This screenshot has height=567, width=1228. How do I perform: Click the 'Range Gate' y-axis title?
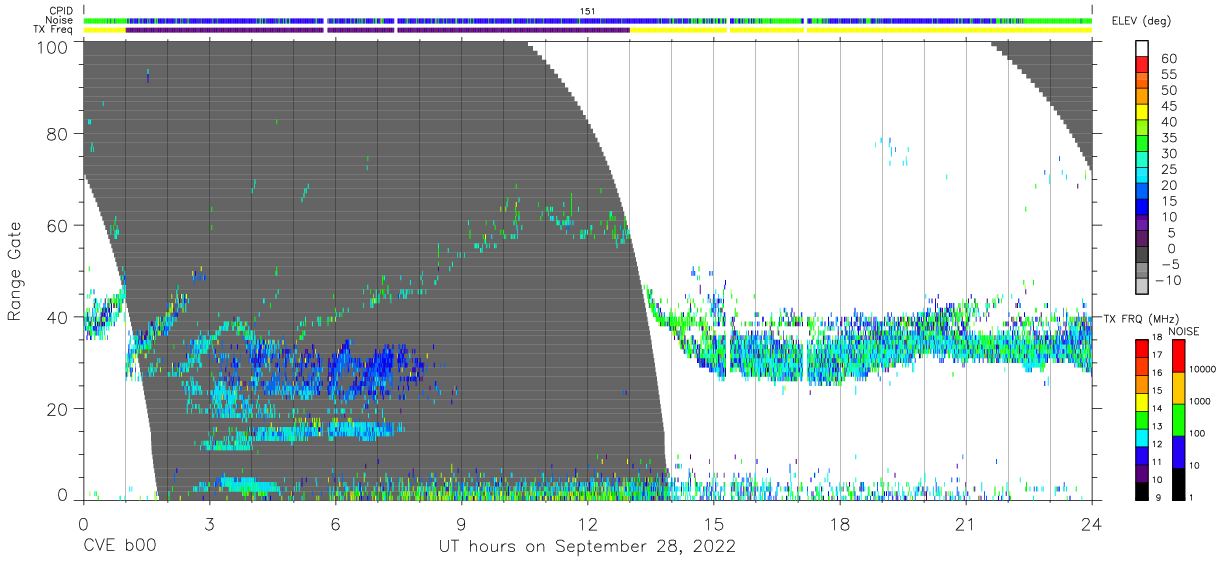point(15,270)
